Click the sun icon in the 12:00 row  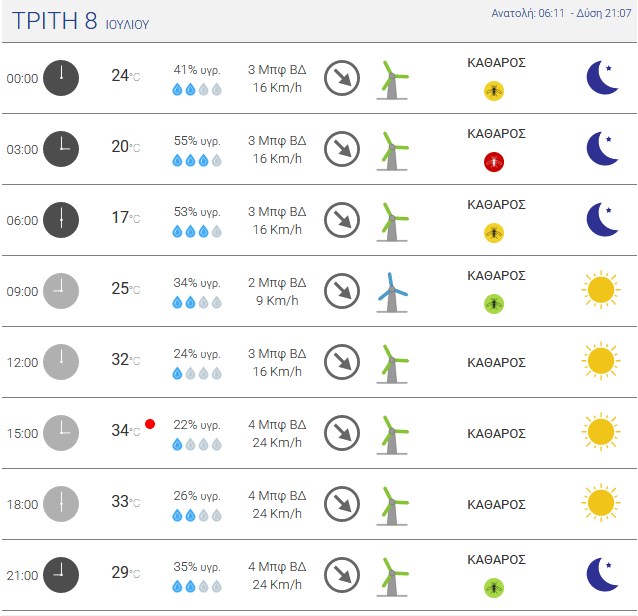[600, 361]
